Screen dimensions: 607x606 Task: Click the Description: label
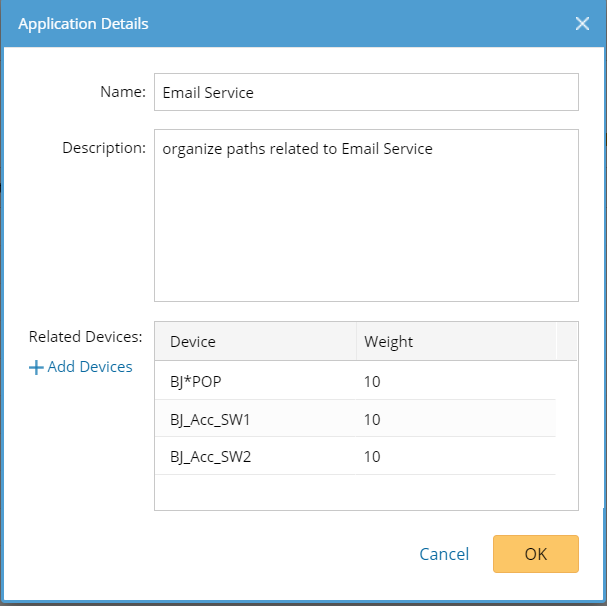tap(104, 148)
